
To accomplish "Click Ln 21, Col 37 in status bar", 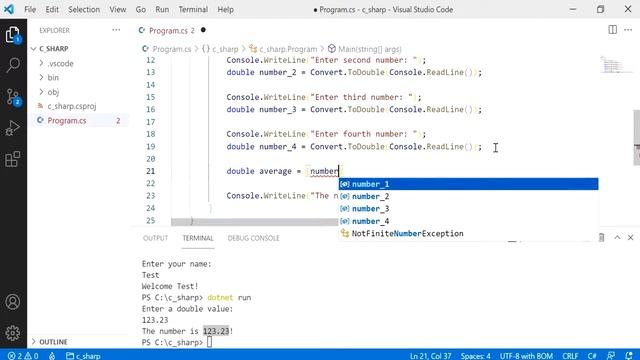I will (430, 356).
